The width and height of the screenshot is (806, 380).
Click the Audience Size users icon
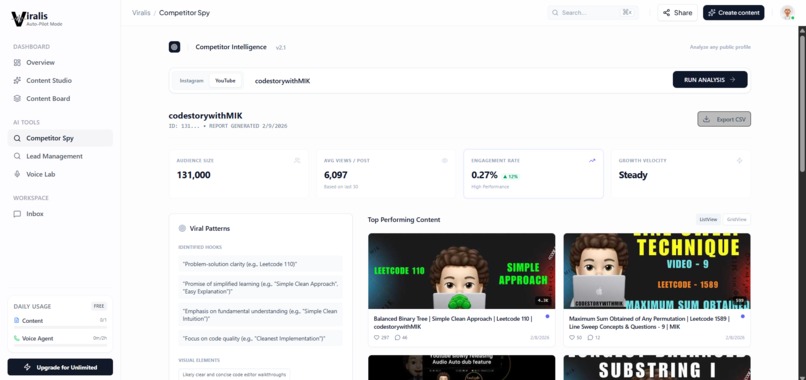tap(297, 160)
